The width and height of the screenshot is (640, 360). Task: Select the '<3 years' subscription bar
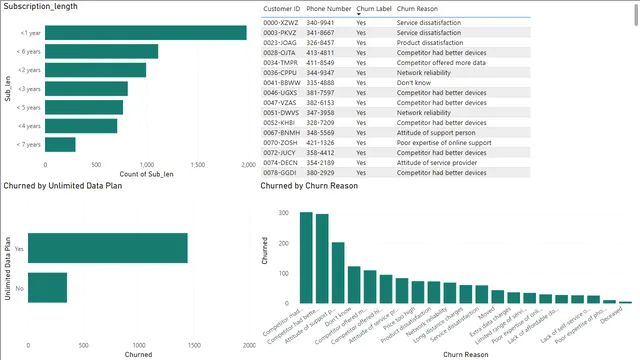click(86, 89)
